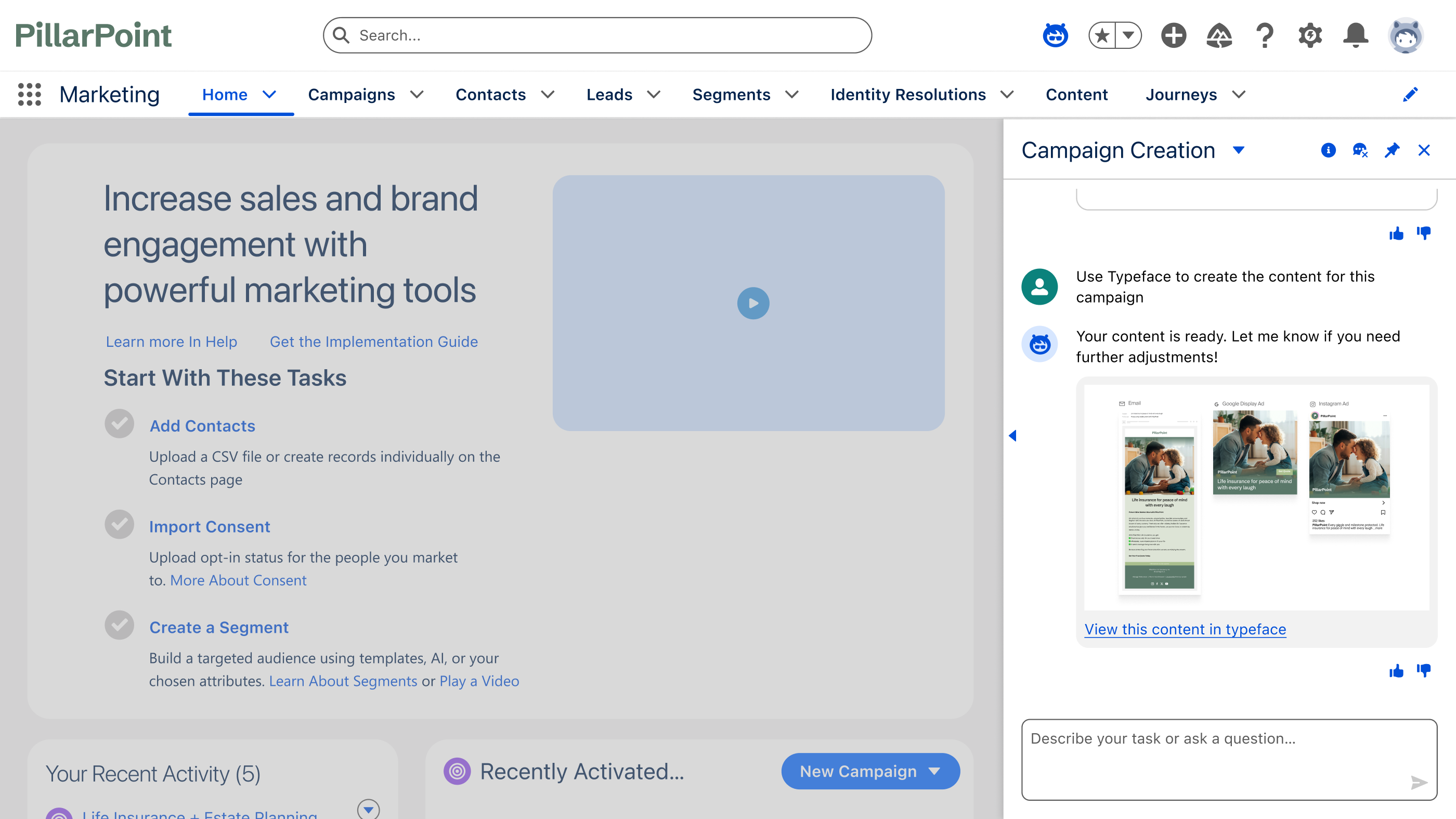This screenshot has height=819, width=1456.
Task: Click View this content in typeface link
Action: pos(1185,629)
